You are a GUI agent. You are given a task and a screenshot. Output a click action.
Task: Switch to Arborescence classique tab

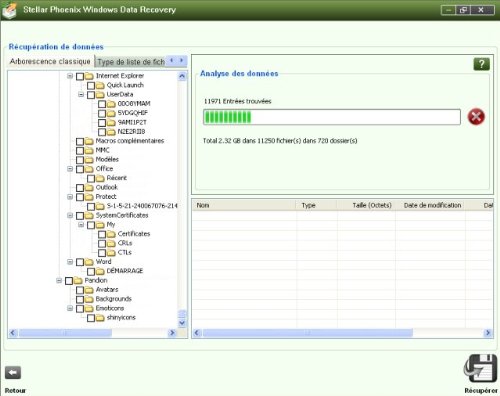pos(50,61)
